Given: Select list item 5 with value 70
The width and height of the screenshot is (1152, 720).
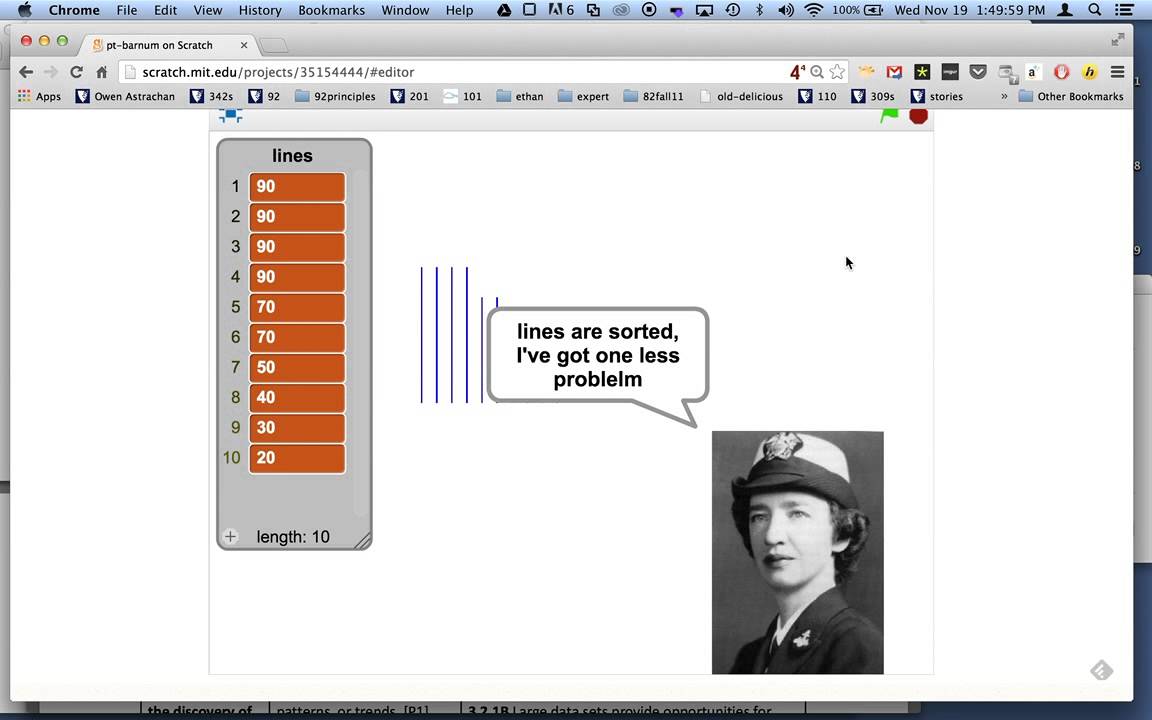Looking at the screenshot, I should click(x=297, y=307).
